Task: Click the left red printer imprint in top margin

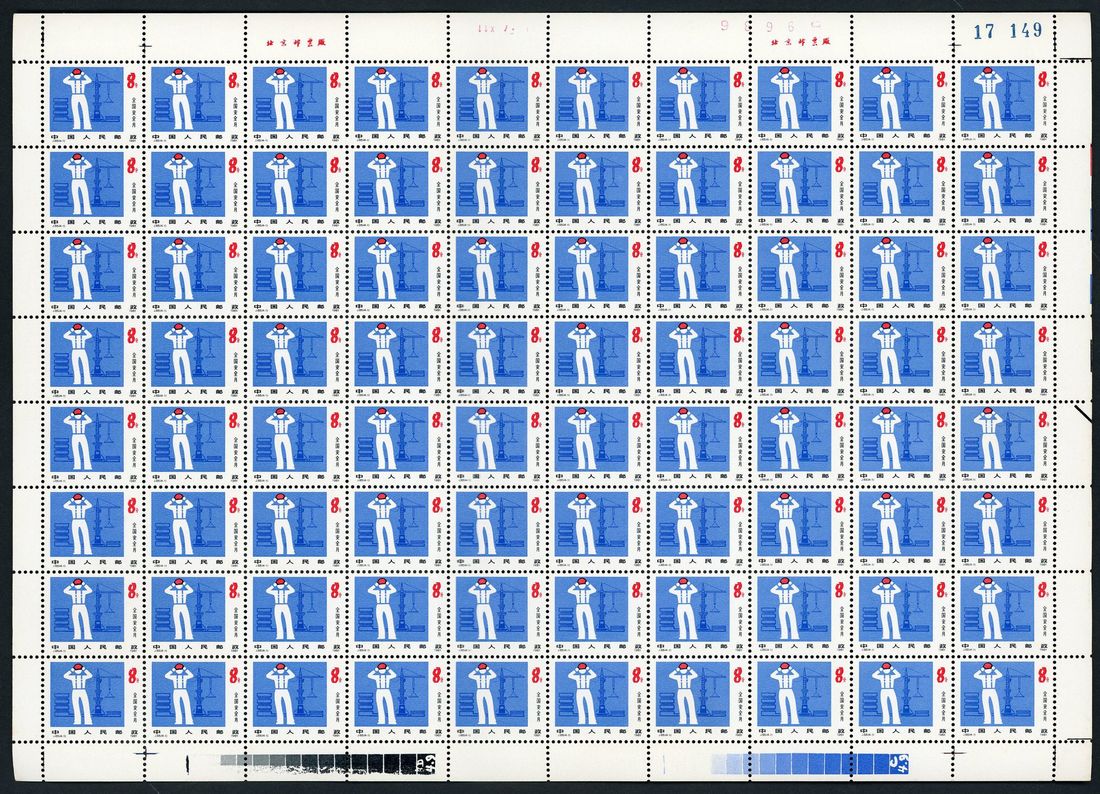Action: (287, 43)
